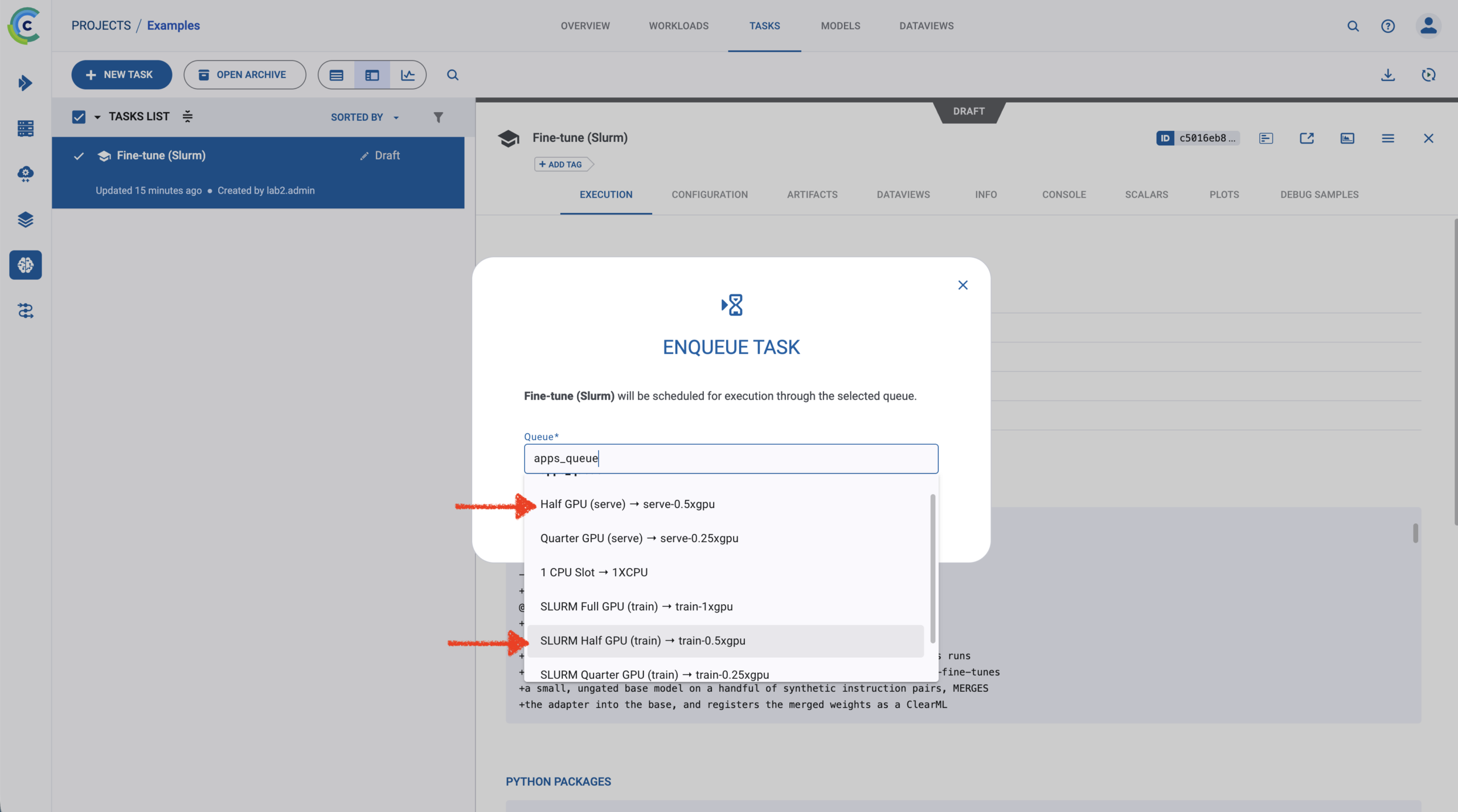This screenshot has height=812, width=1458.
Task: Choose SLURM Half GPU (train) option
Action: [x=726, y=641]
